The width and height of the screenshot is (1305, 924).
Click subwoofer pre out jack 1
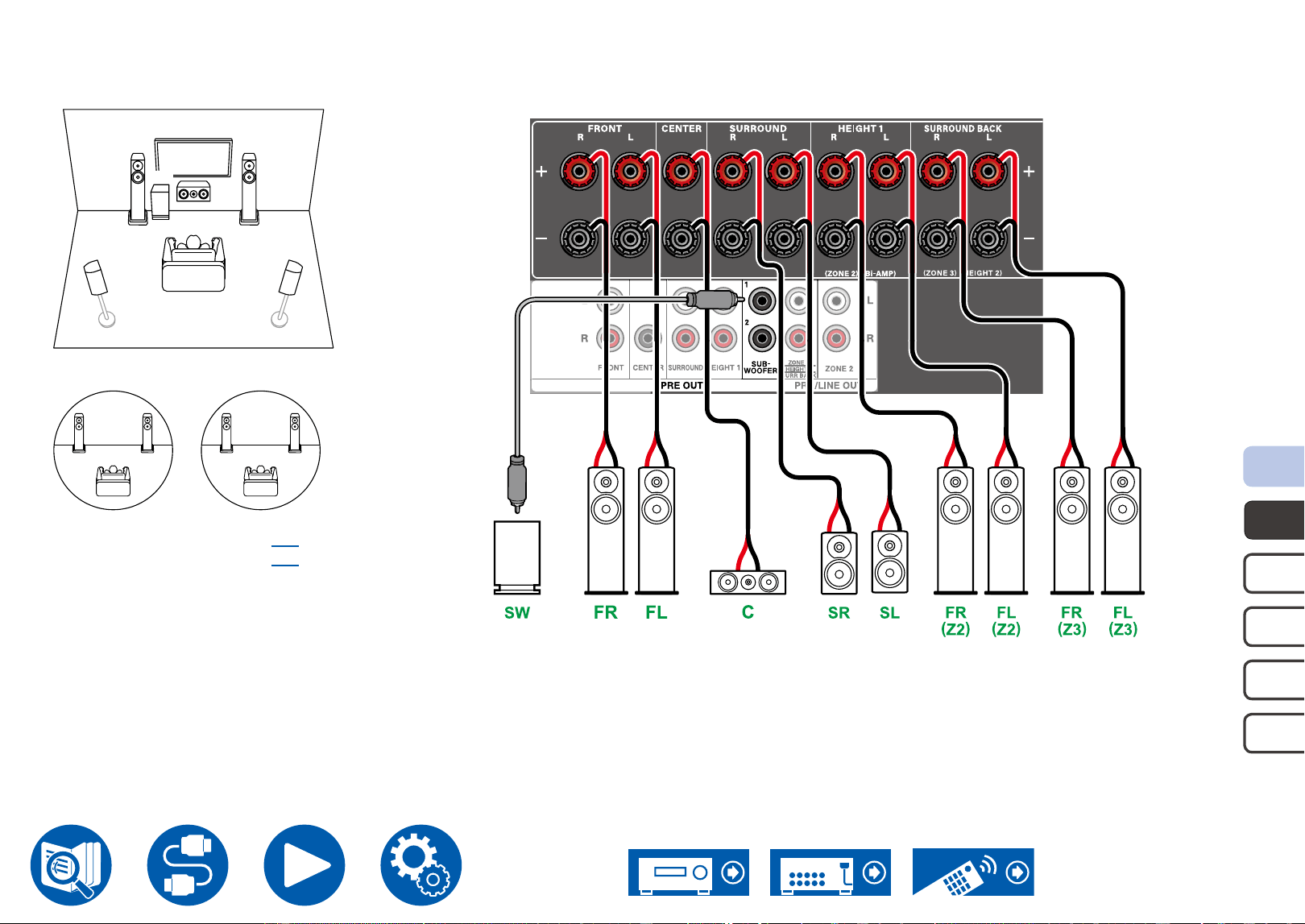pos(761,301)
